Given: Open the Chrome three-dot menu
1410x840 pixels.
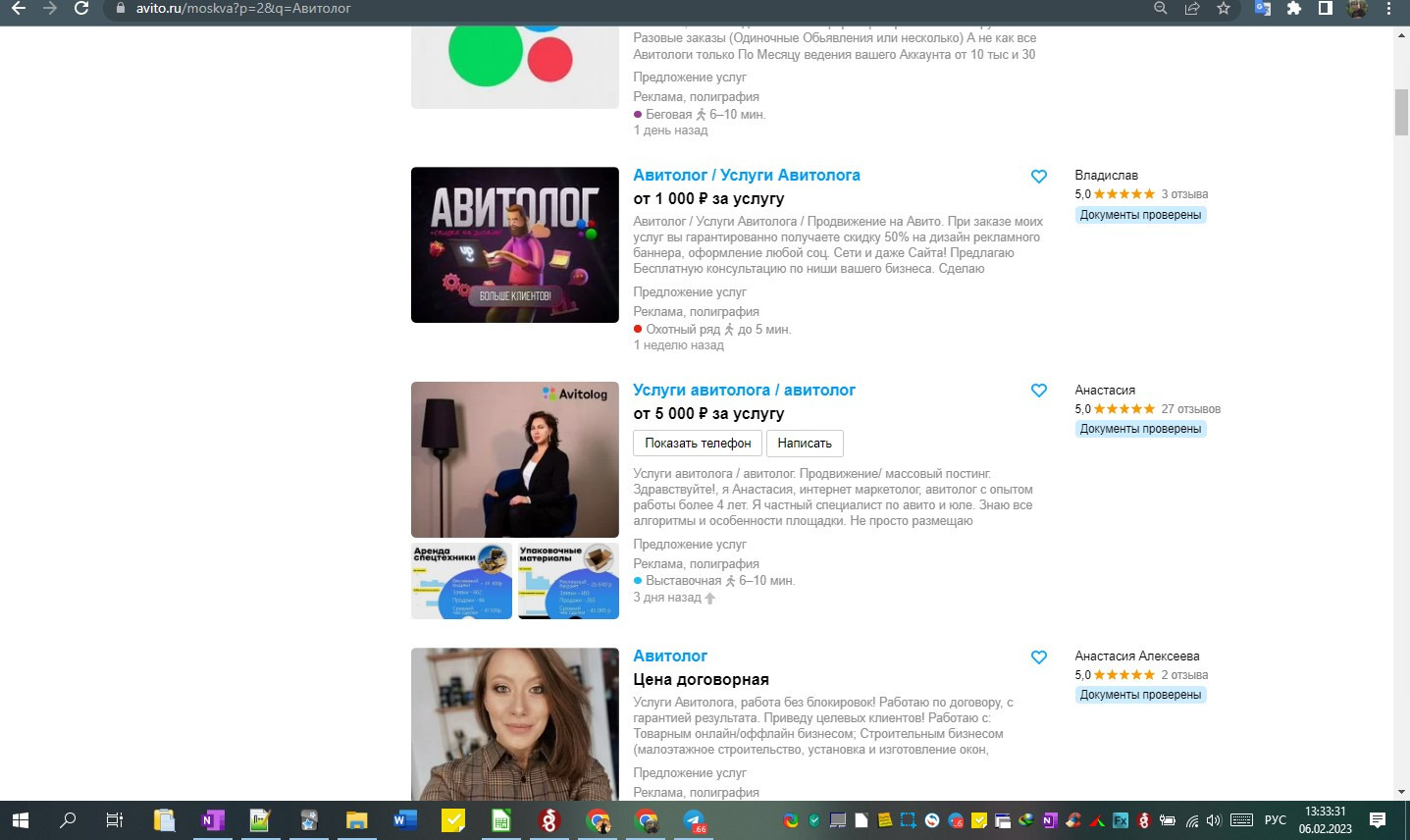Looking at the screenshot, I should 1389,8.
